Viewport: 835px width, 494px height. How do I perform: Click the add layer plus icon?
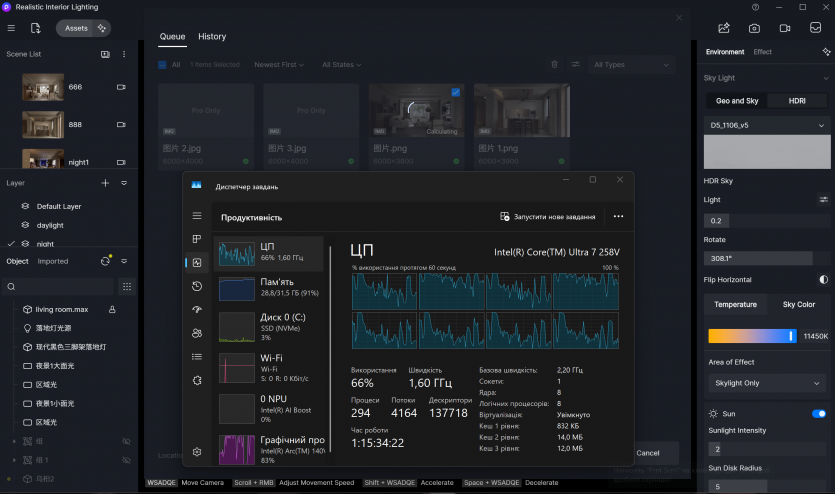click(x=105, y=183)
